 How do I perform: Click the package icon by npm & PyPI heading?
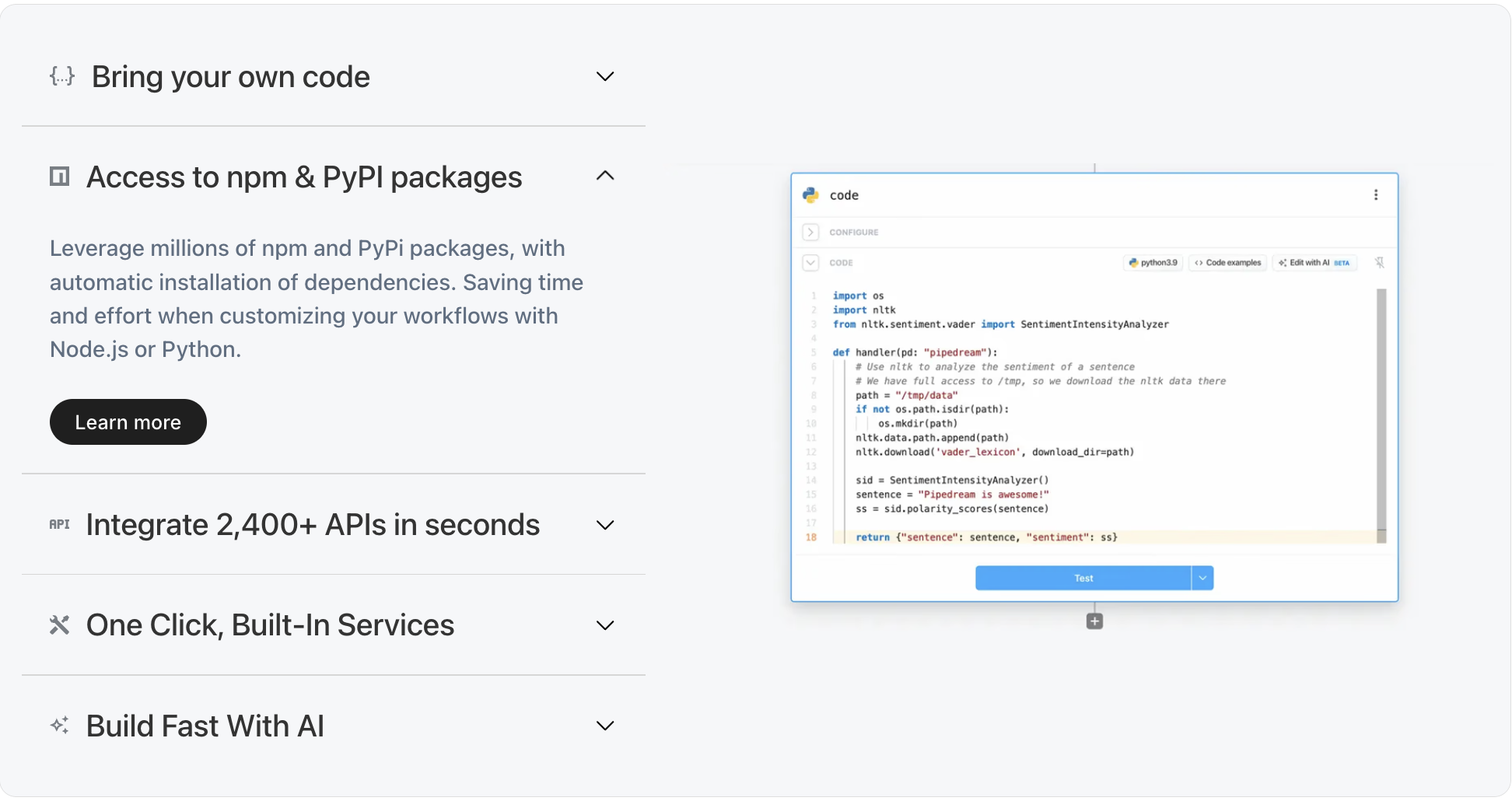[x=60, y=177]
